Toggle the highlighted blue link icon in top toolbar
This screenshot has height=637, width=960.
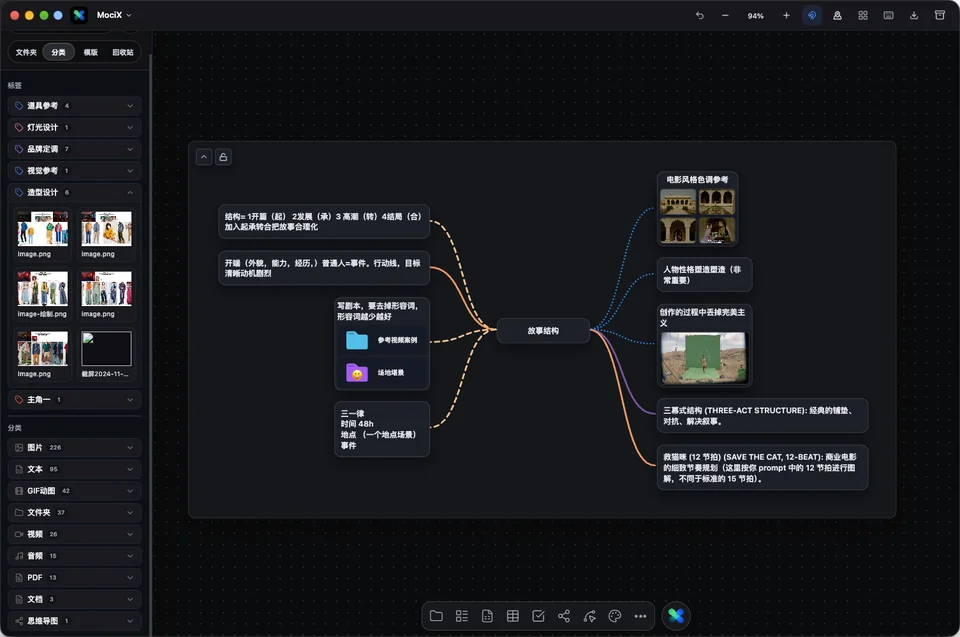(x=812, y=15)
